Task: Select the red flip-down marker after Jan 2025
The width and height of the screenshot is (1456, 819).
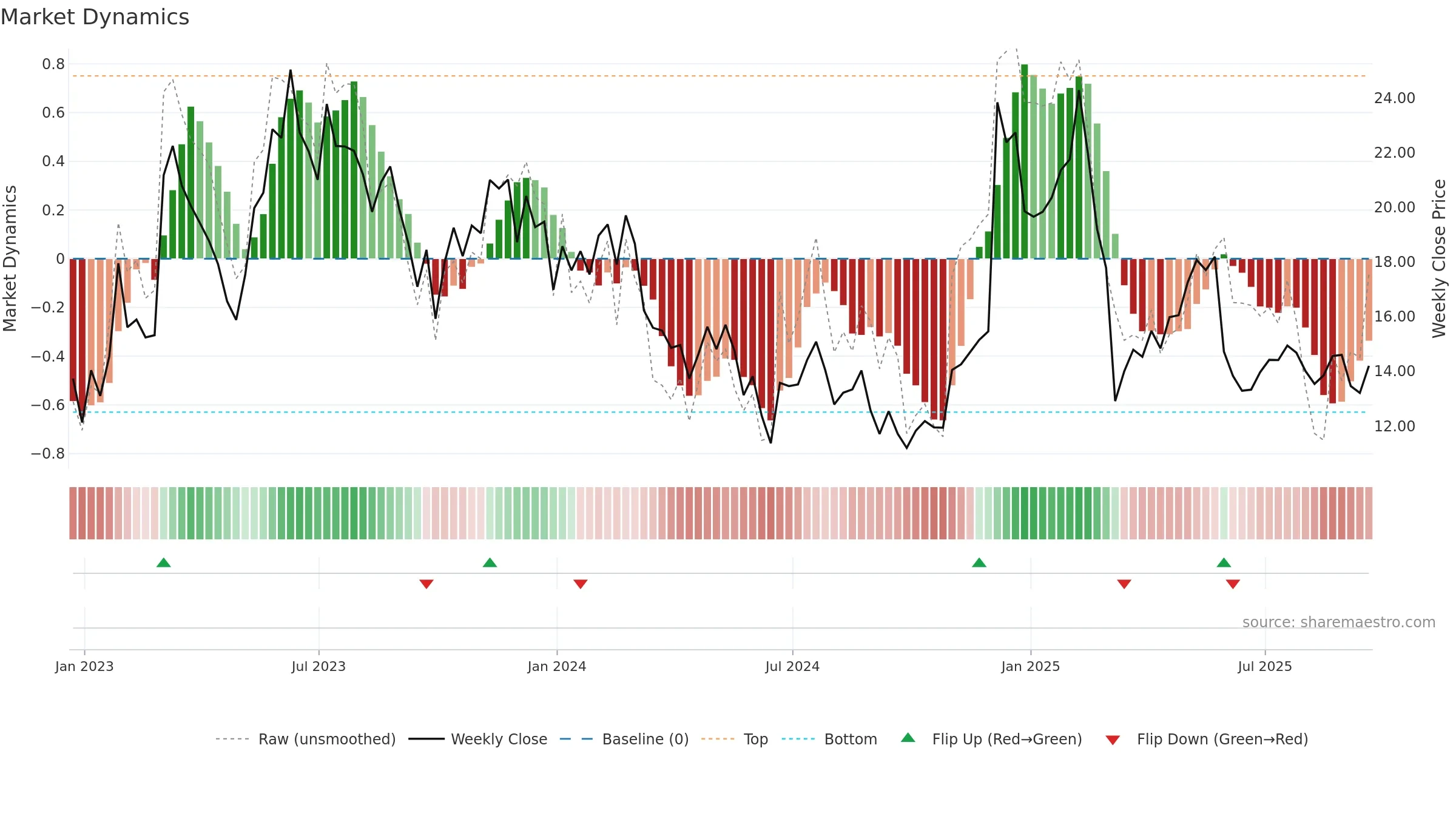Action: [x=1124, y=584]
